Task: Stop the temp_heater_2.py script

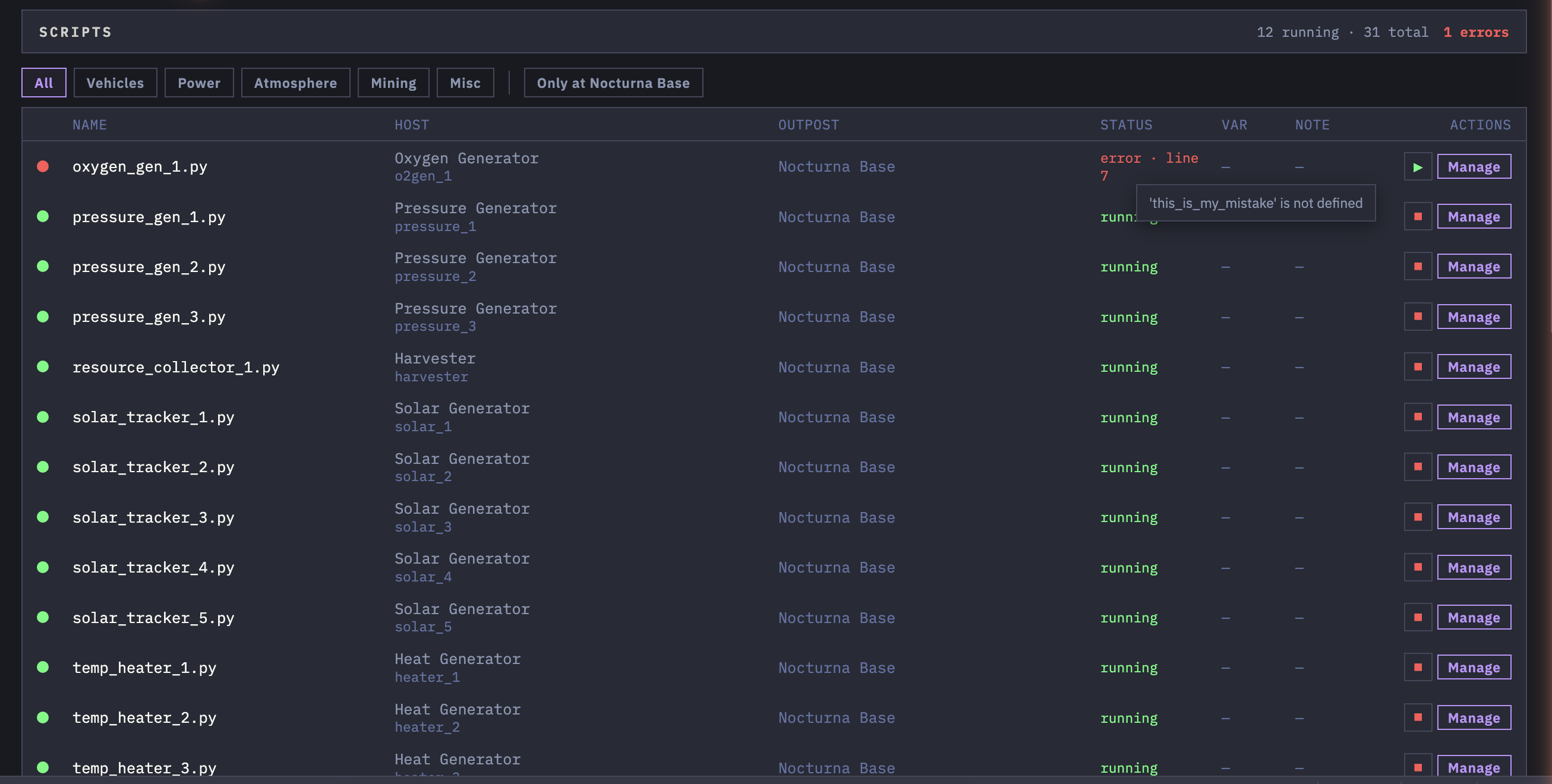Action: coord(1417,717)
